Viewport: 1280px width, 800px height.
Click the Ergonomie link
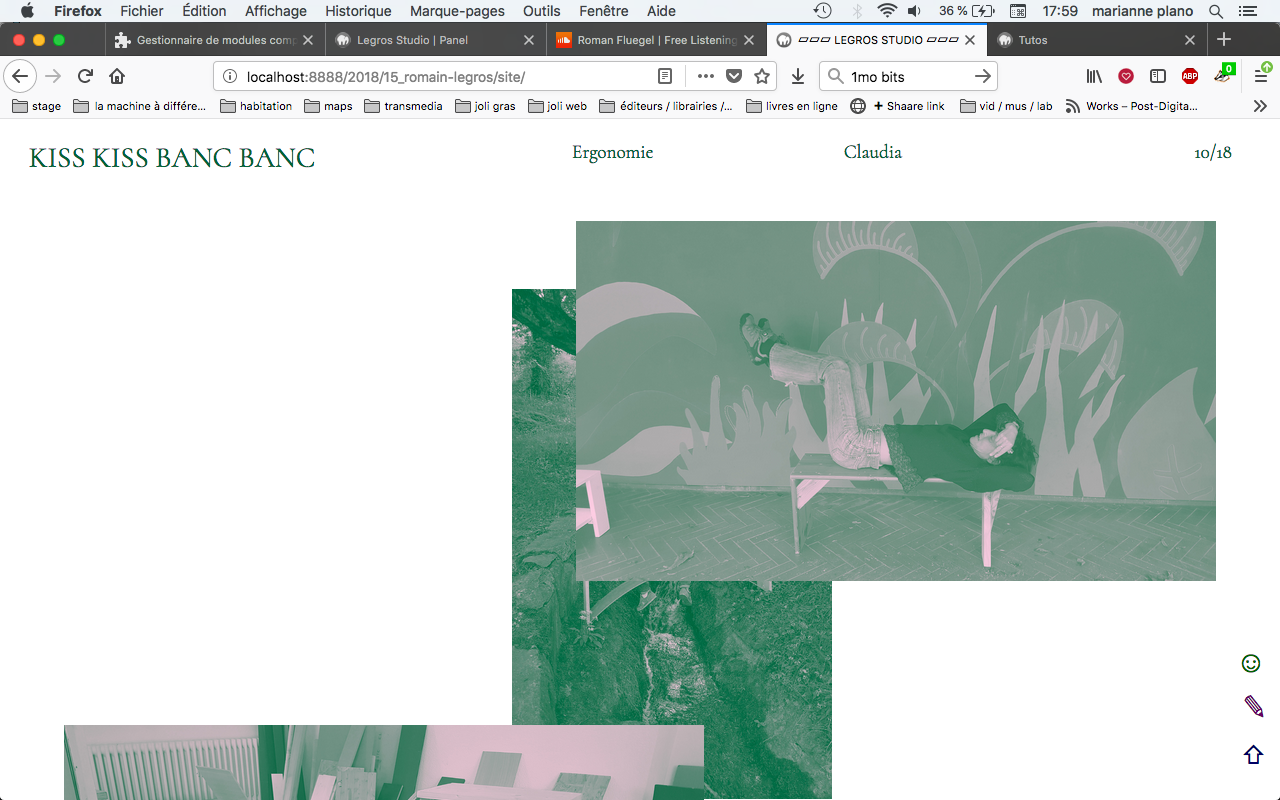[x=612, y=152]
